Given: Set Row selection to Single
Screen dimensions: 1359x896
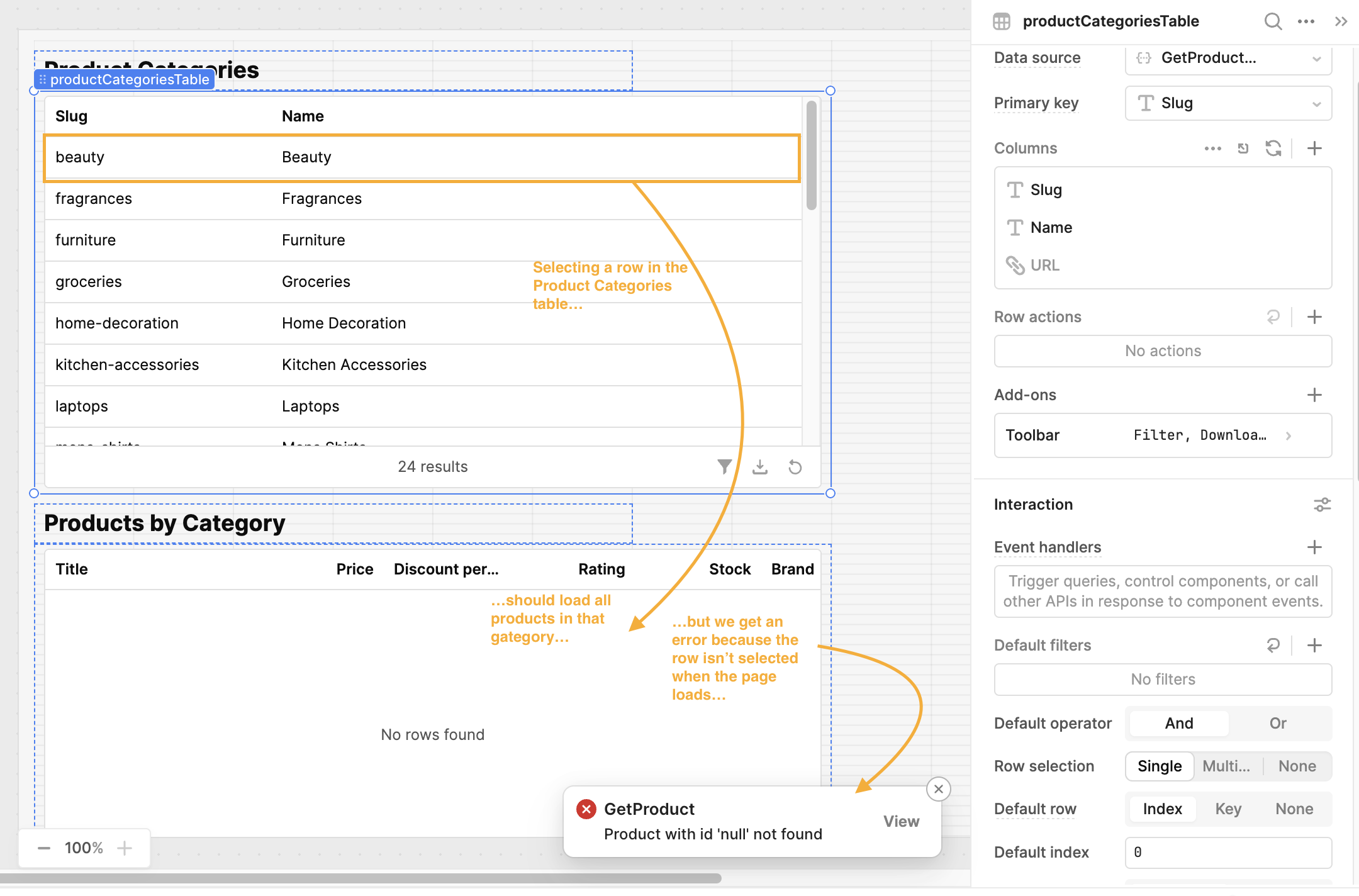Looking at the screenshot, I should (x=1160, y=766).
